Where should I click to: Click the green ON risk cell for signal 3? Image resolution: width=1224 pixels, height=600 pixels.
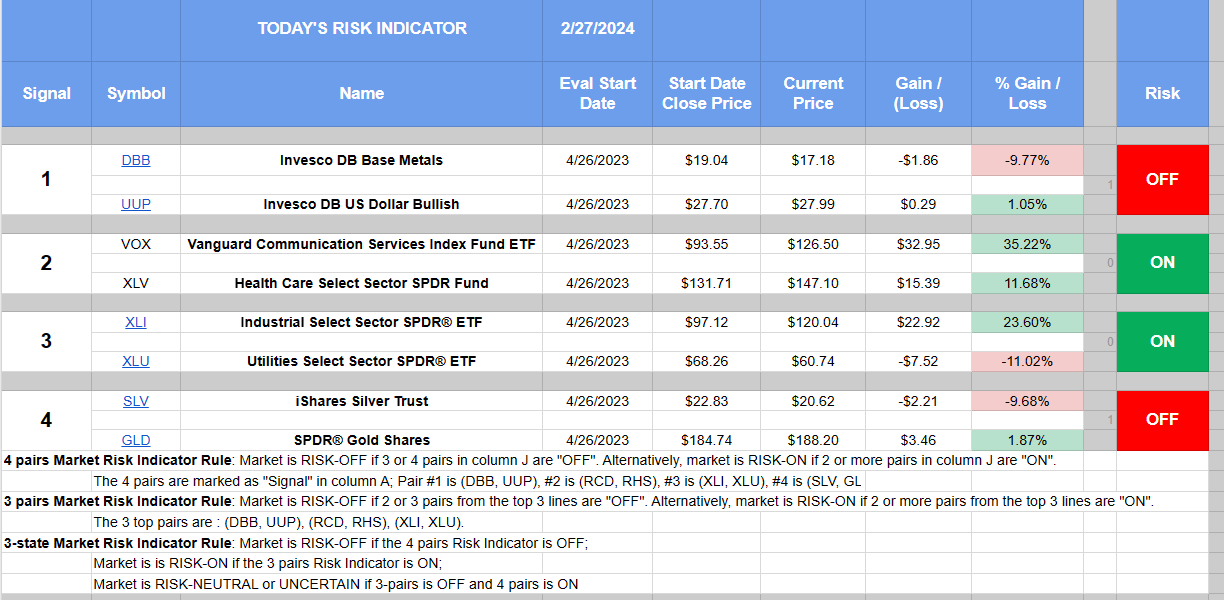1162,341
